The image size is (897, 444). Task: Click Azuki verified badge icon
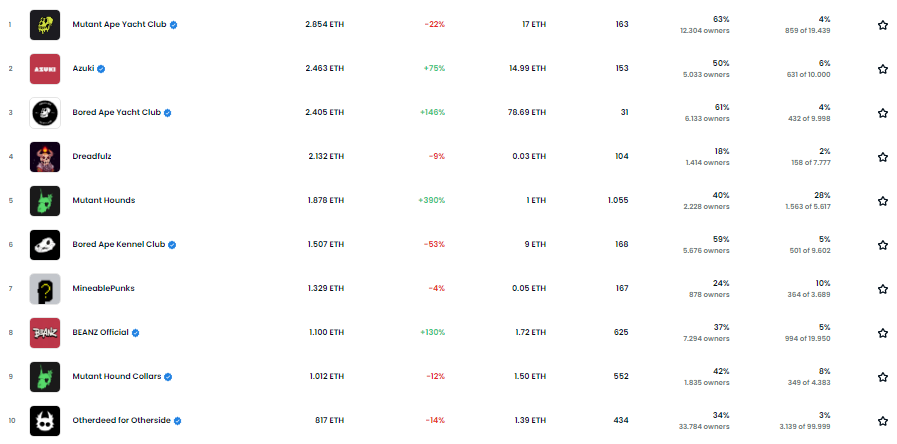point(101,69)
